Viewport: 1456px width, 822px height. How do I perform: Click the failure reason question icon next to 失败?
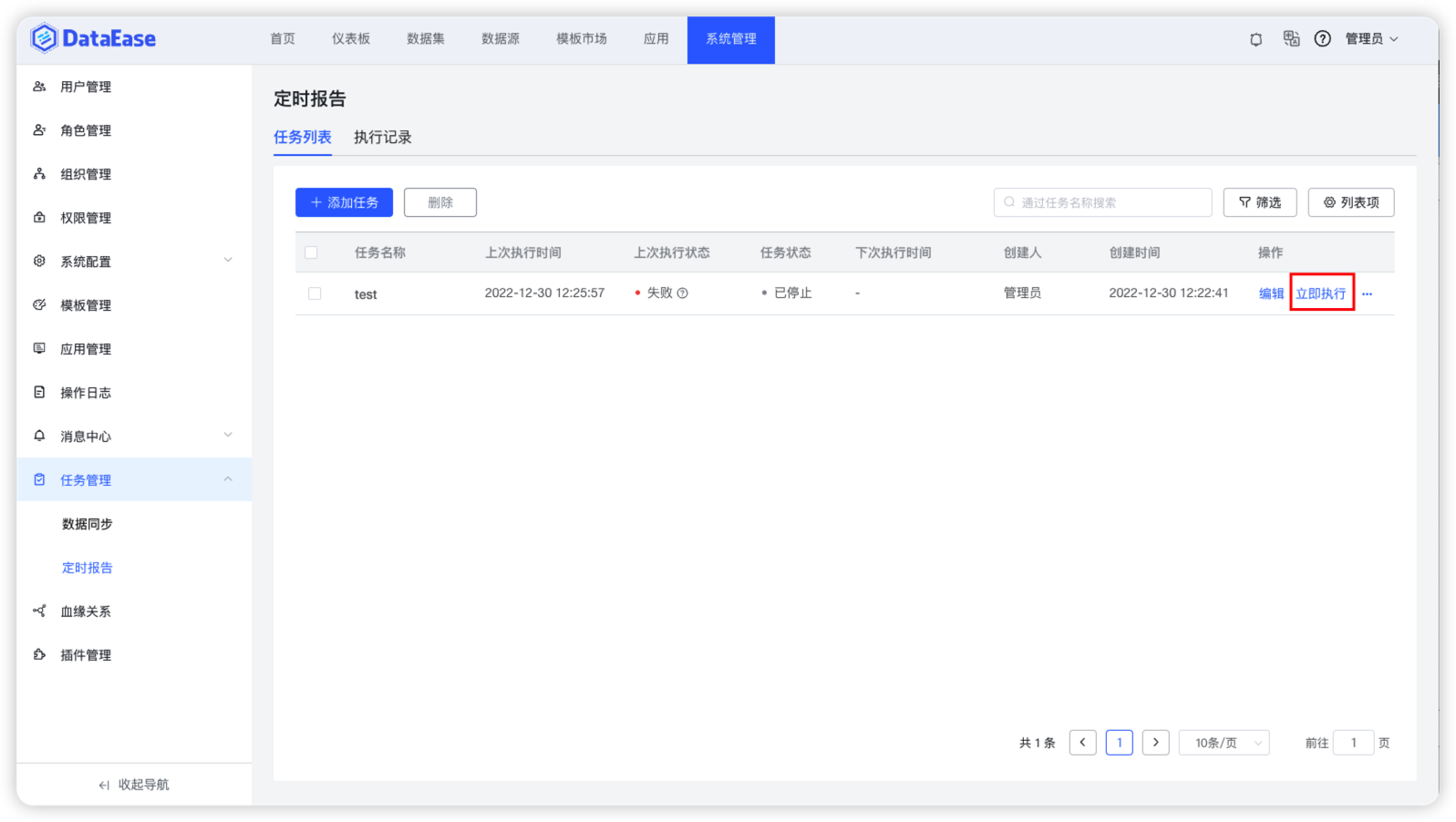tap(682, 293)
